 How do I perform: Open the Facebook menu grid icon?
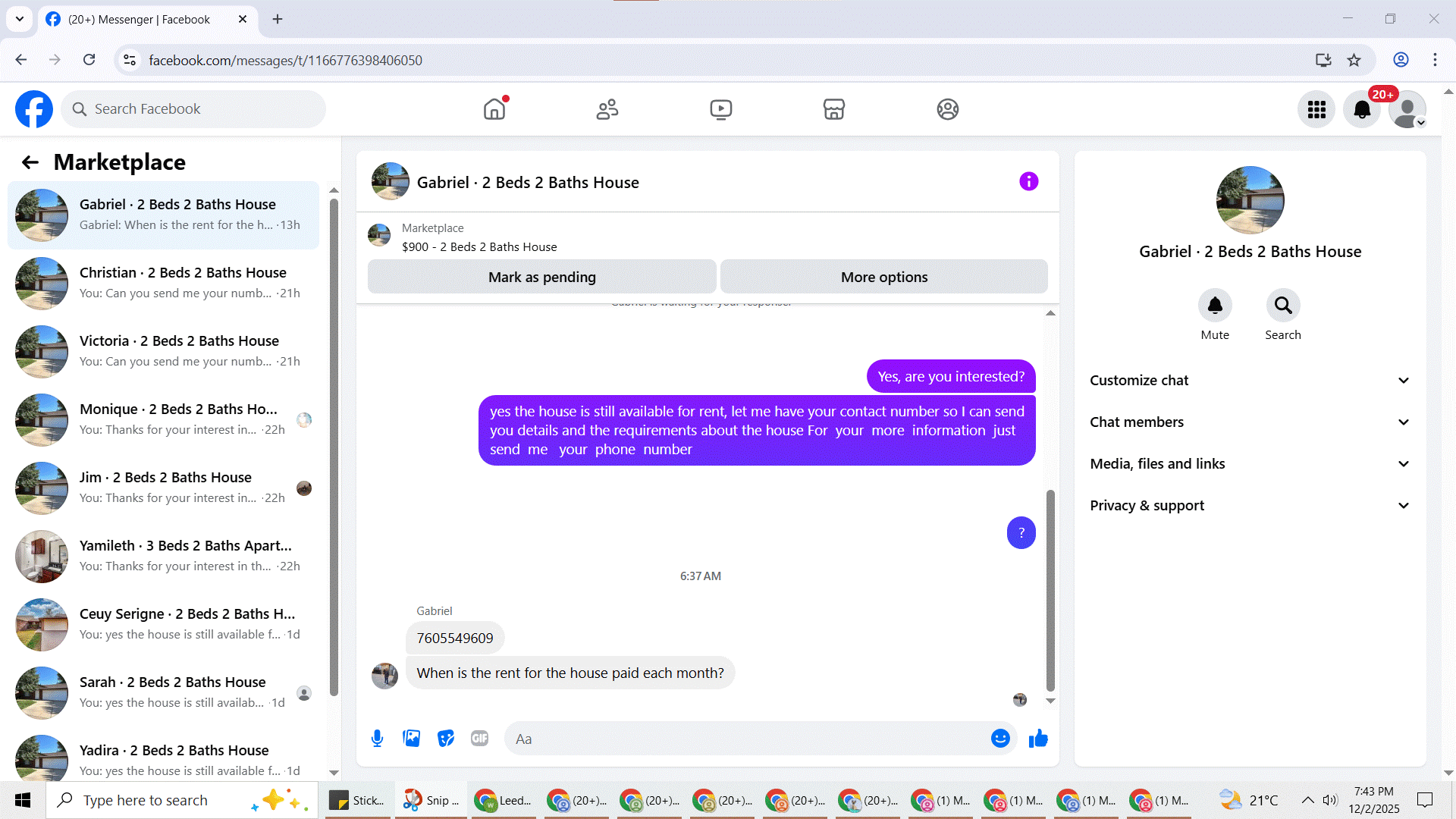click(x=1316, y=110)
